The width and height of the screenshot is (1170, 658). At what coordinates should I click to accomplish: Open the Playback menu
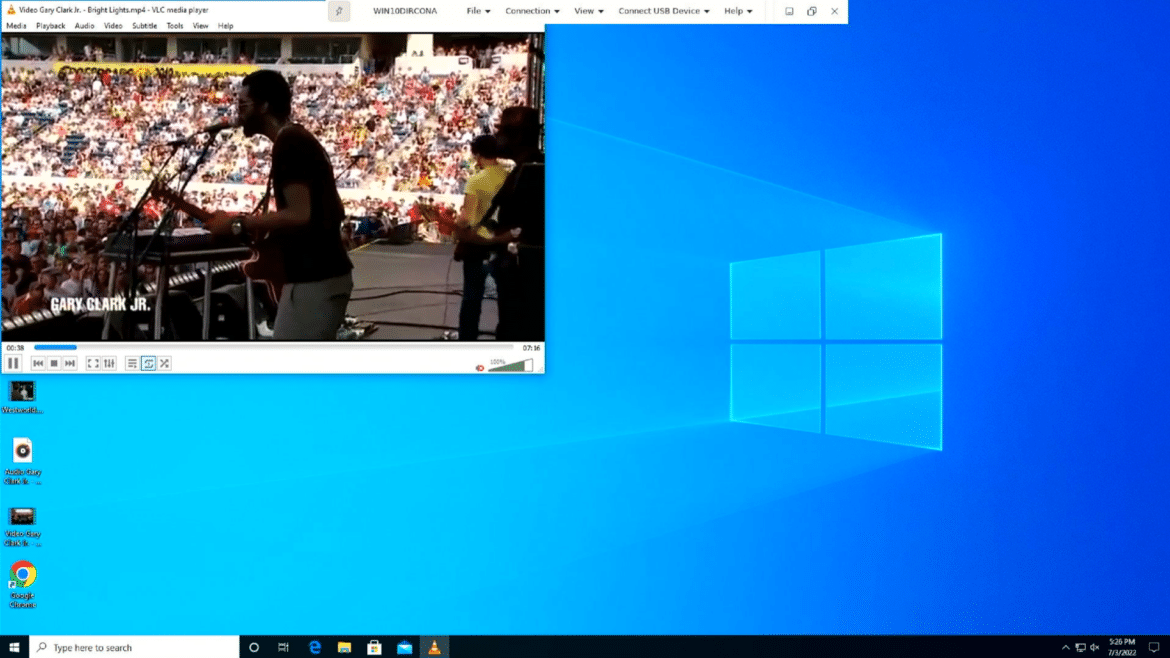pos(50,26)
